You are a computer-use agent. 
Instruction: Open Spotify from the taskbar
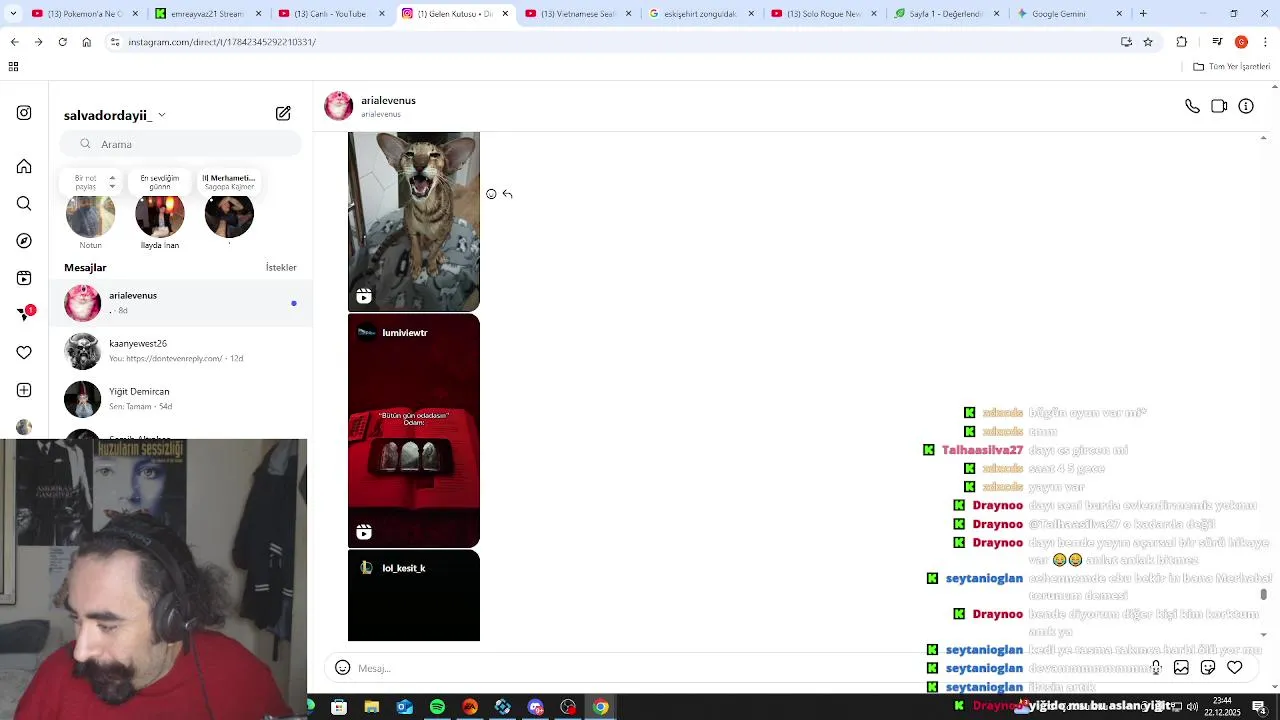tap(437, 707)
